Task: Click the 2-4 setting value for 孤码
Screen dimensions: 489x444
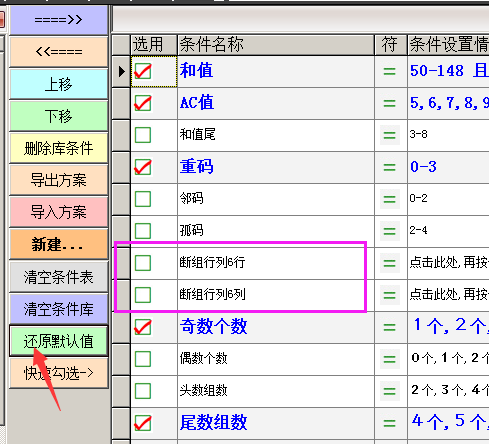Action: point(418,230)
